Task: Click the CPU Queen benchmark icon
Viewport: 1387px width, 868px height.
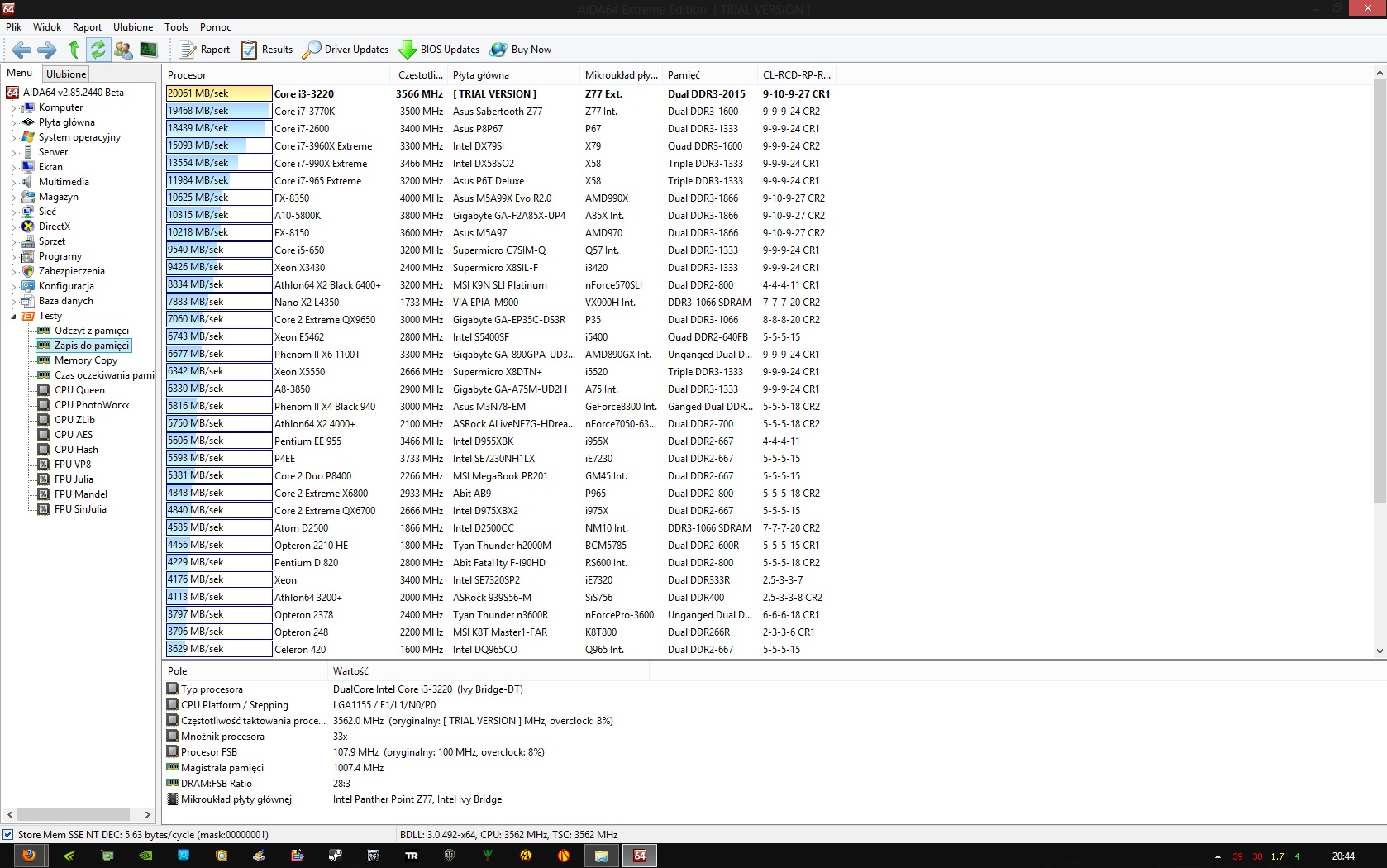Action: click(x=44, y=390)
